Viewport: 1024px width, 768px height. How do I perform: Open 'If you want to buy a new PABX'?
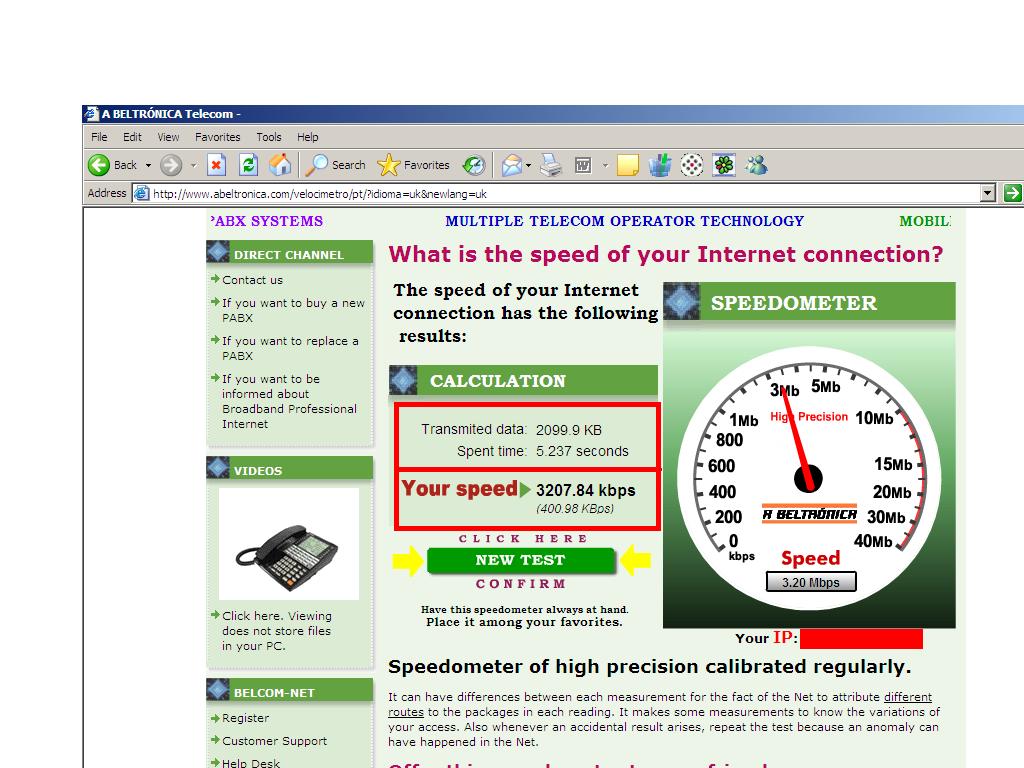[x=293, y=310]
